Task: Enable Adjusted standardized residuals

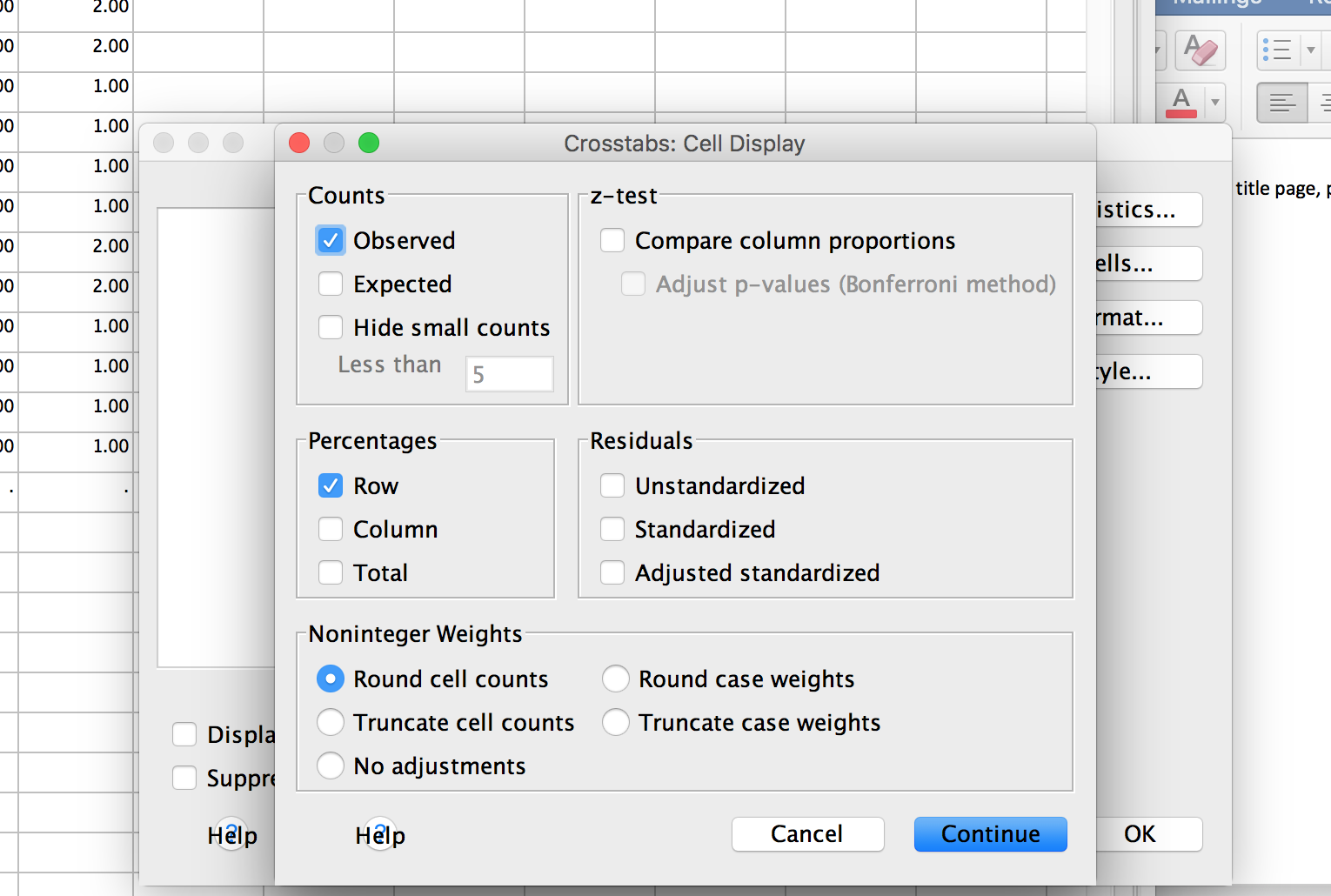Action: (612, 572)
